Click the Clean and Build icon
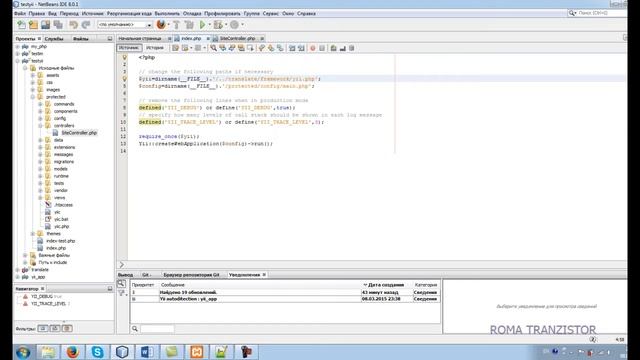 coord(189,25)
